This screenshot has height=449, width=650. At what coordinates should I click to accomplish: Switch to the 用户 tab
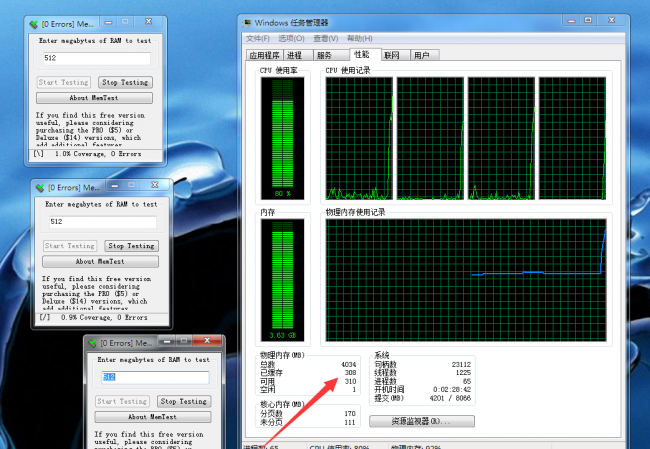click(424, 55)
